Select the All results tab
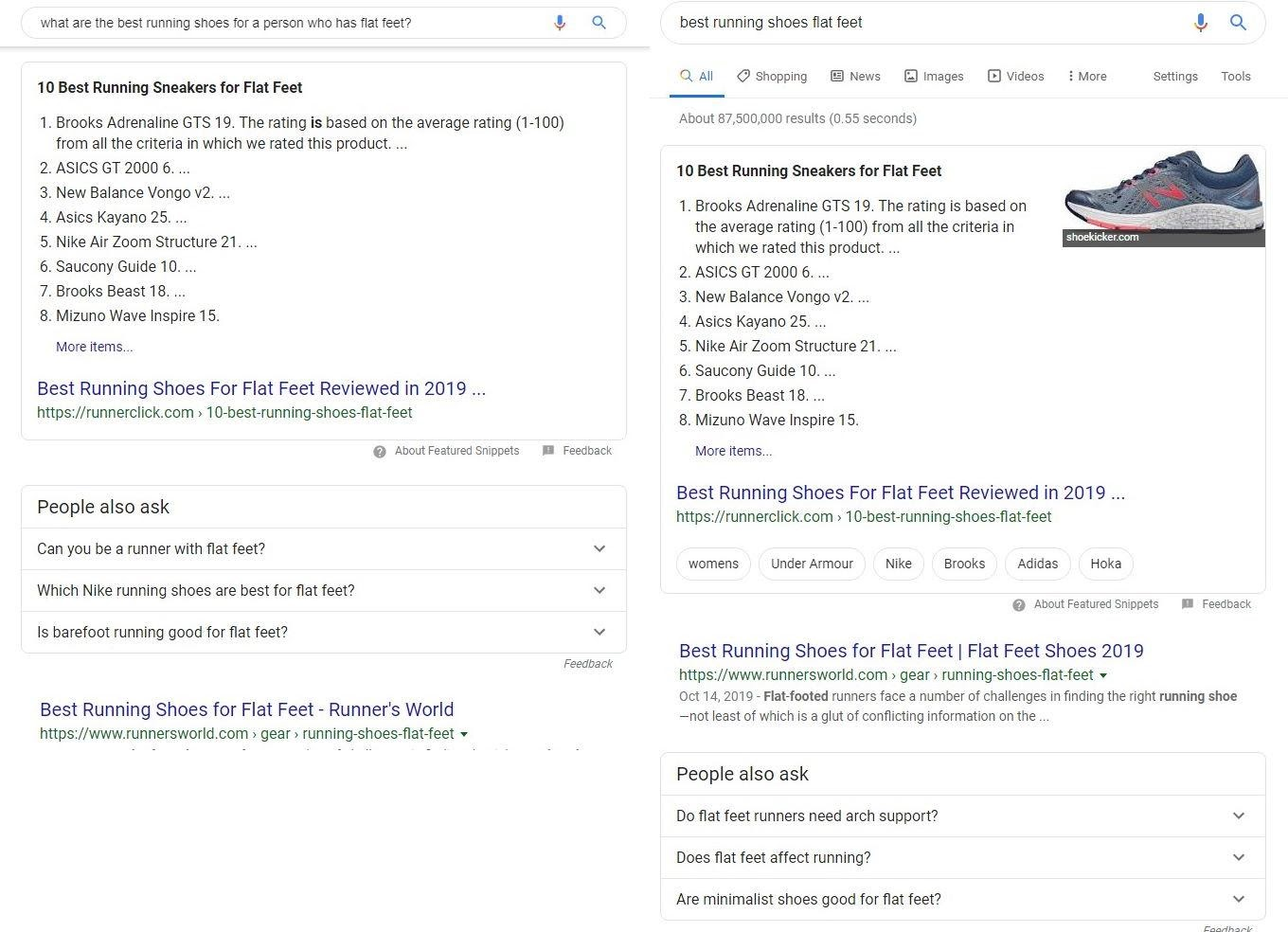This screenshot has width=1288, height=932. click(697, 77)
